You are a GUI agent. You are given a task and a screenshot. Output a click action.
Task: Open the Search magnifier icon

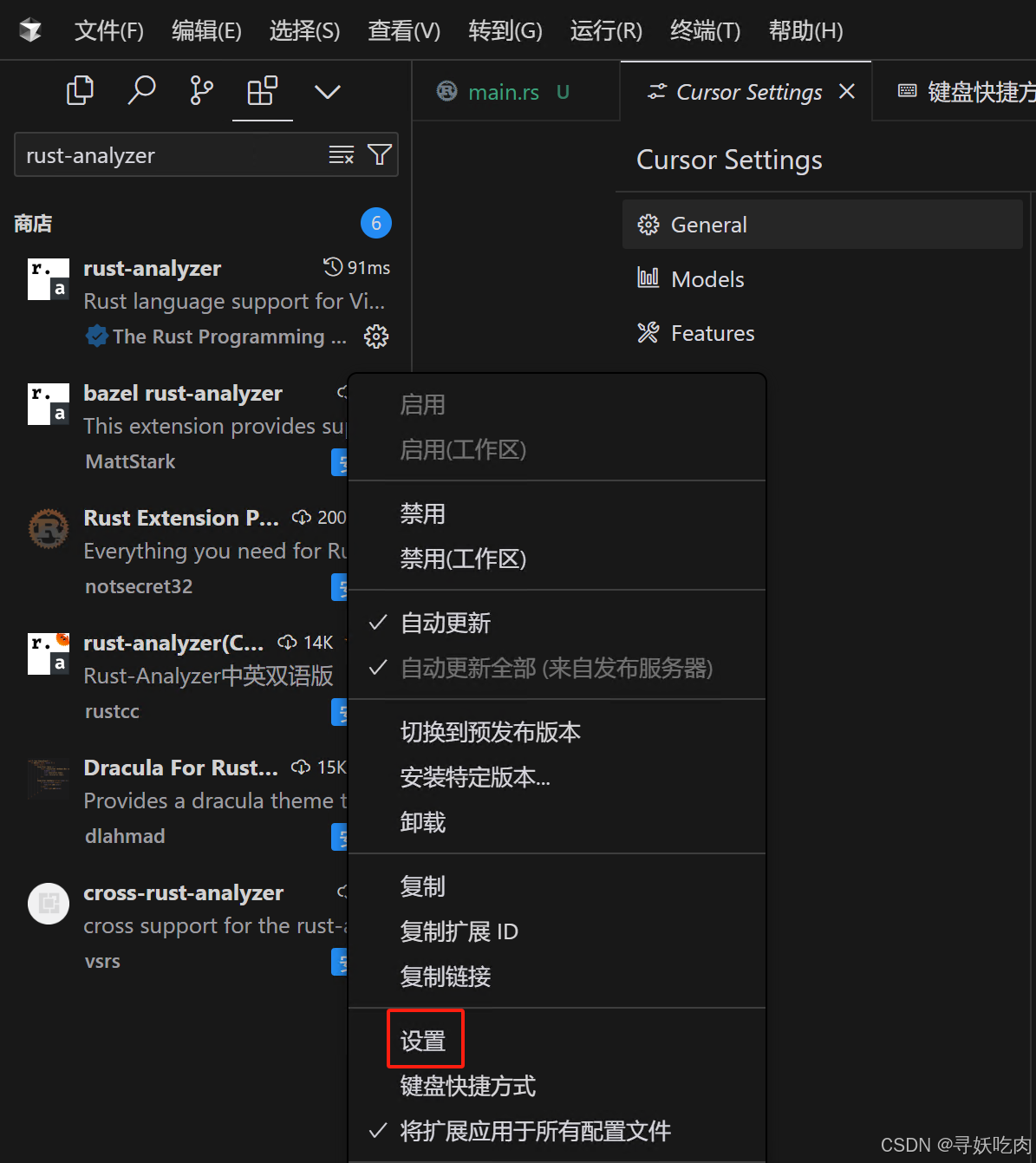(x=141, y=90)
